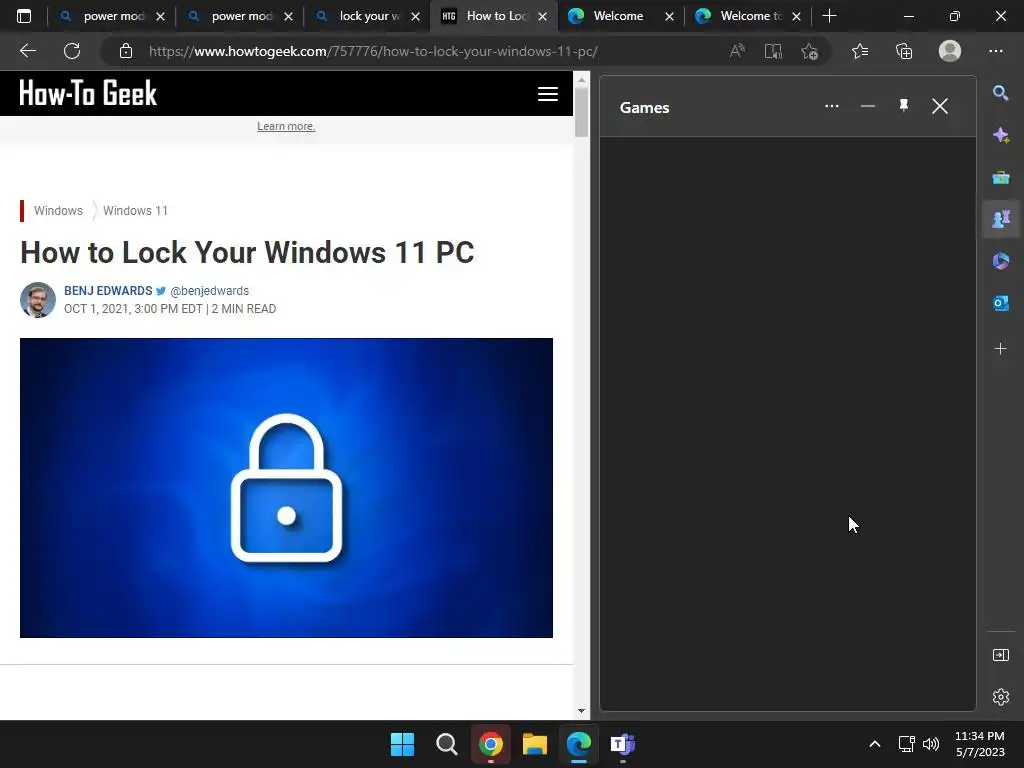
Task: Open the Favorites list icon
Action: (860, 51)
